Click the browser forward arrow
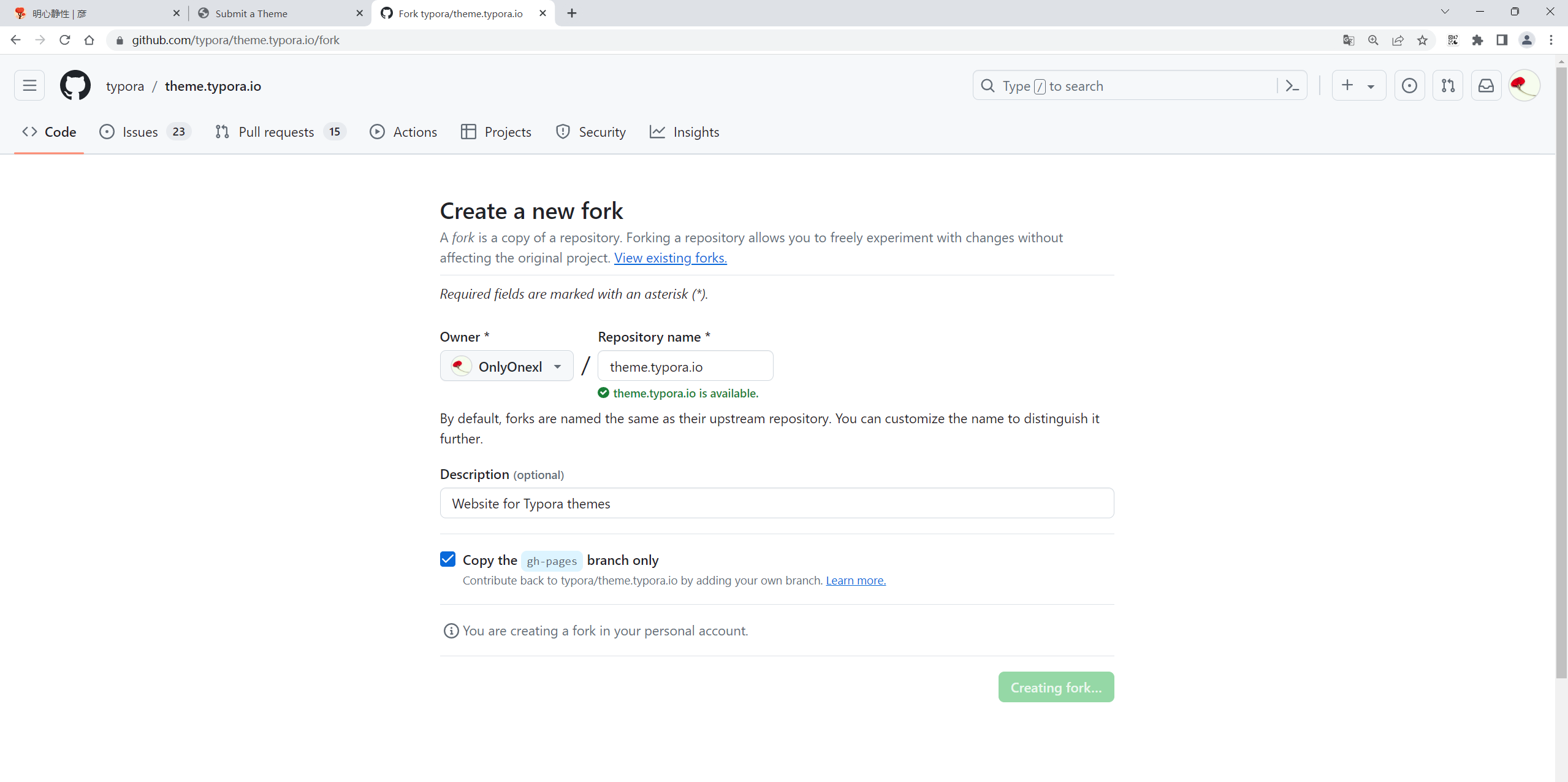This screenshot has height=782, width=1568. (40, 40)
